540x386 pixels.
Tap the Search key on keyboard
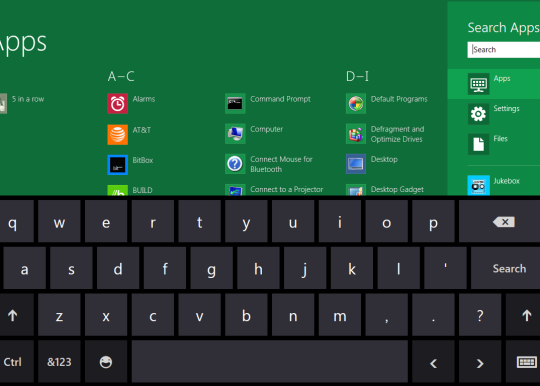tap(505, 268)
